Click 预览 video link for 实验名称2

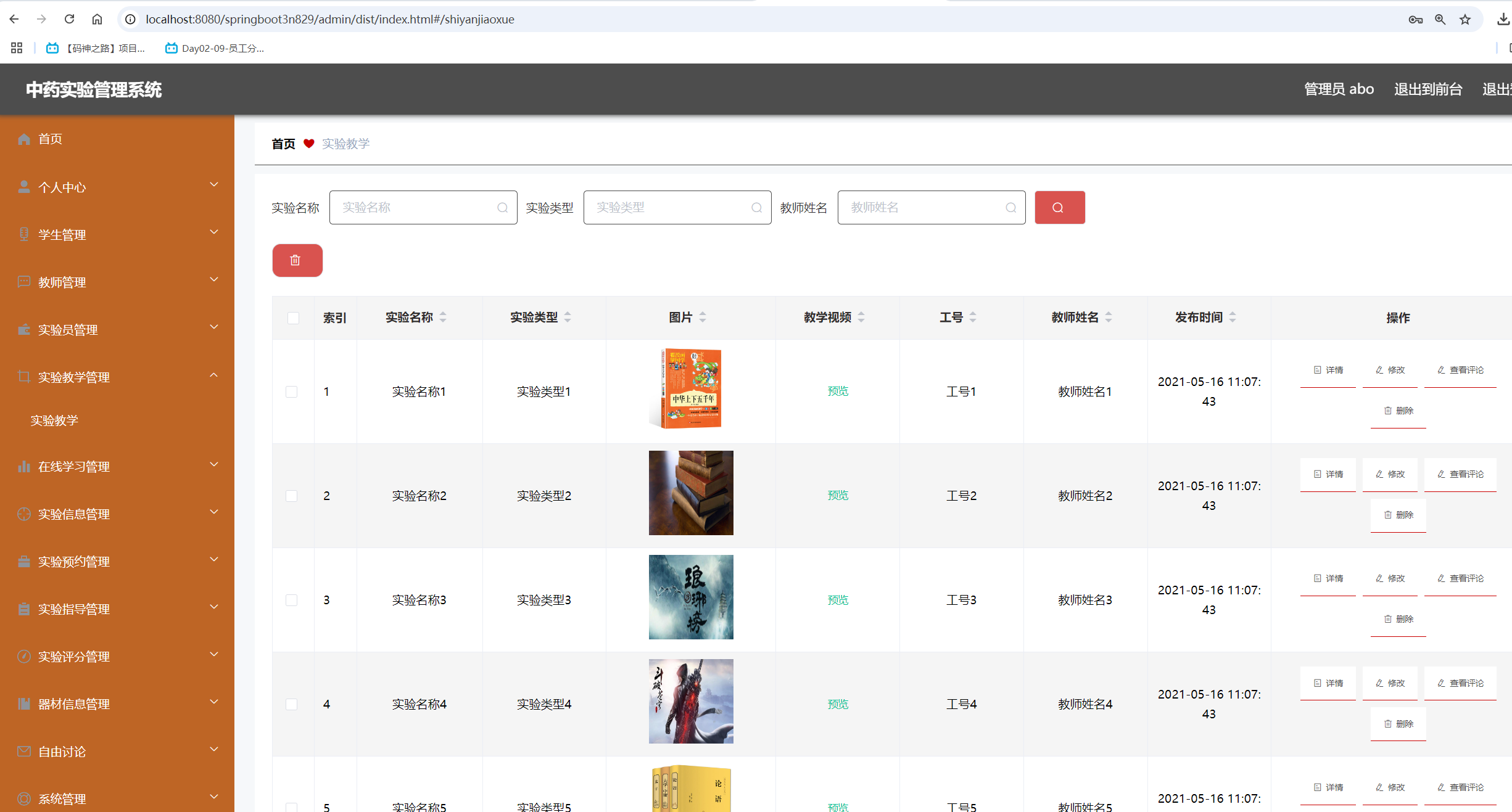tap(838, 496)
